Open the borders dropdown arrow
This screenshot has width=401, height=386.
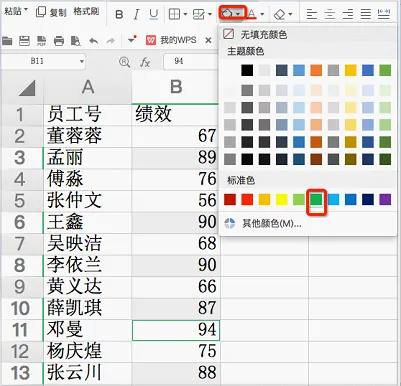point(185,14)
